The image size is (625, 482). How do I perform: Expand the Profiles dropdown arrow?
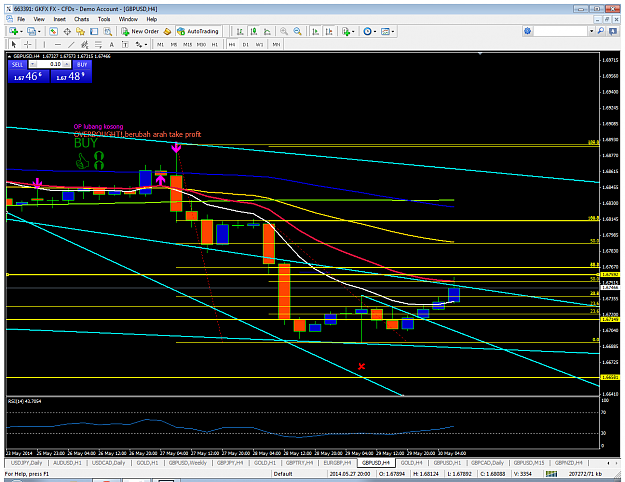tap(39, 31)
